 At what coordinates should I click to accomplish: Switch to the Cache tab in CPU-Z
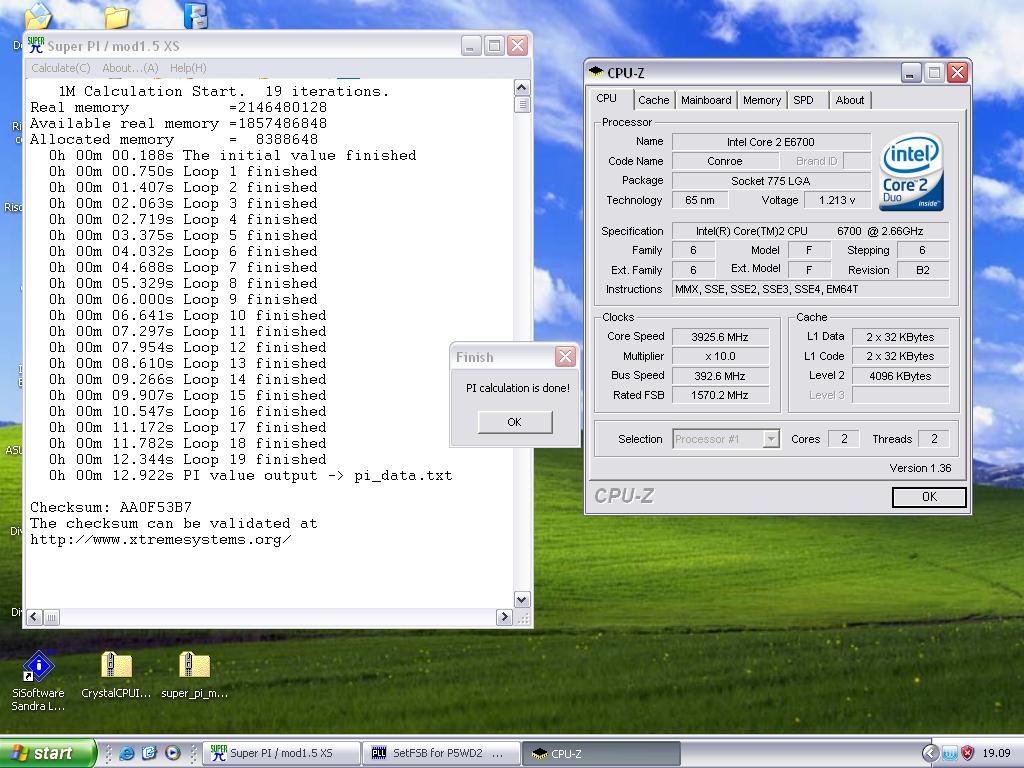[654, 100]
